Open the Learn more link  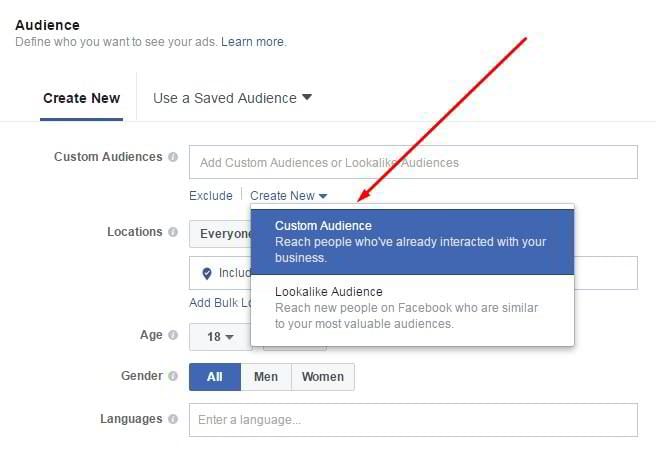pyautogui.click(x=253, y=42)
